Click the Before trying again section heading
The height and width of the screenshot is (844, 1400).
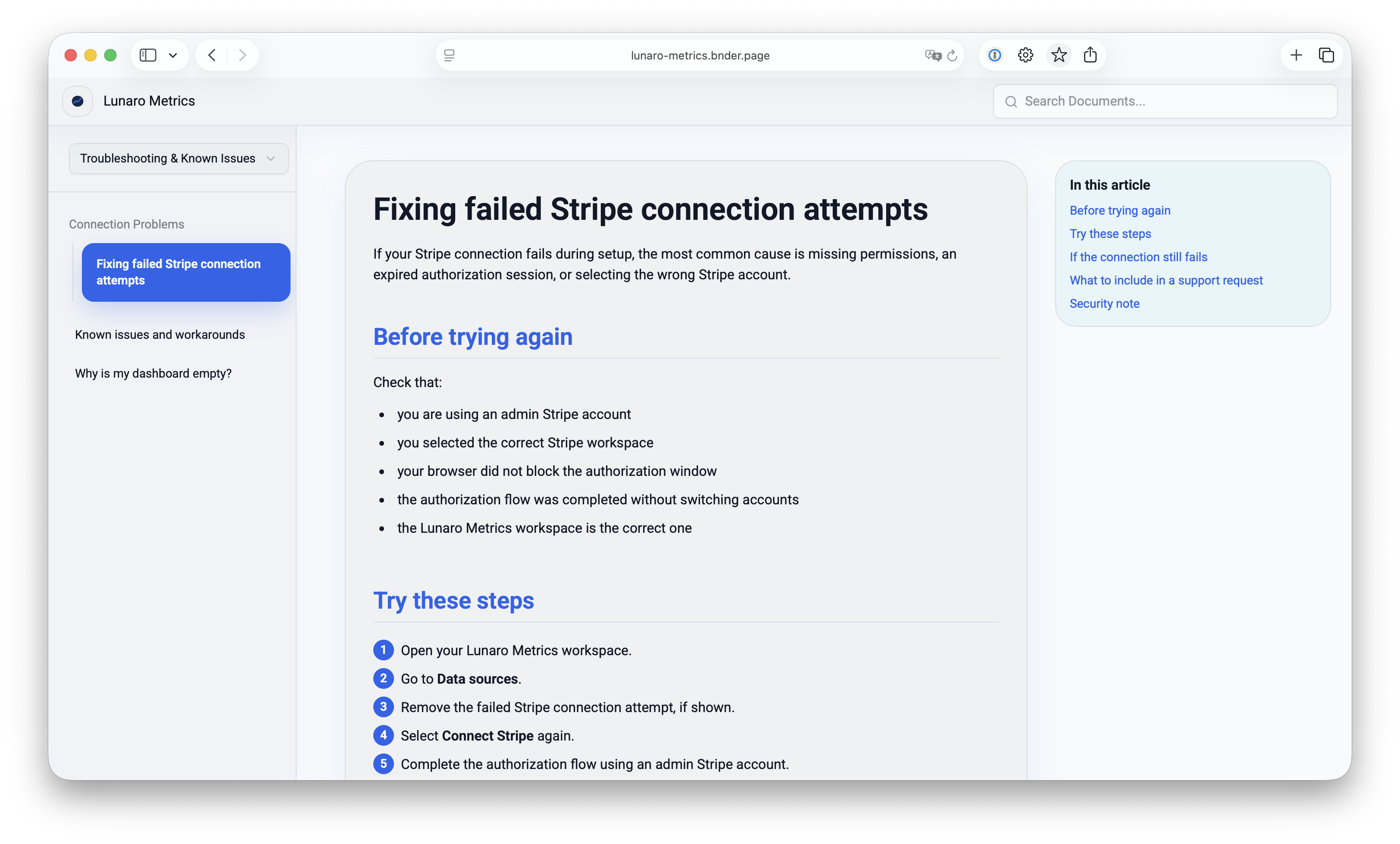[473, 337]
